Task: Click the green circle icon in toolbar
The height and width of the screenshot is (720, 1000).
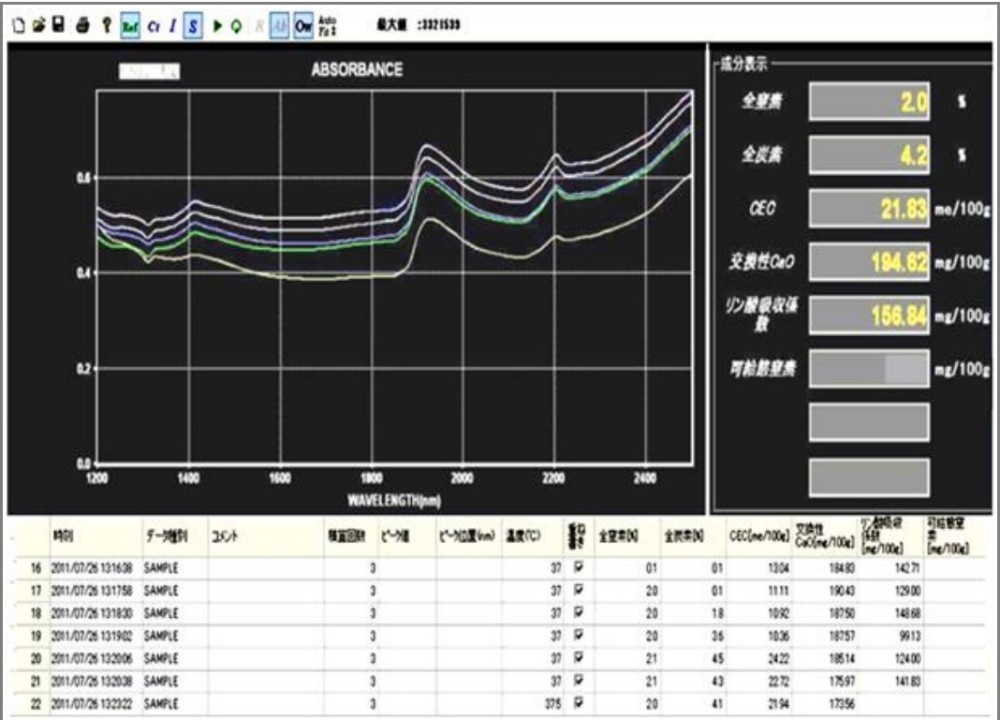Action: (x=235, y=26)
